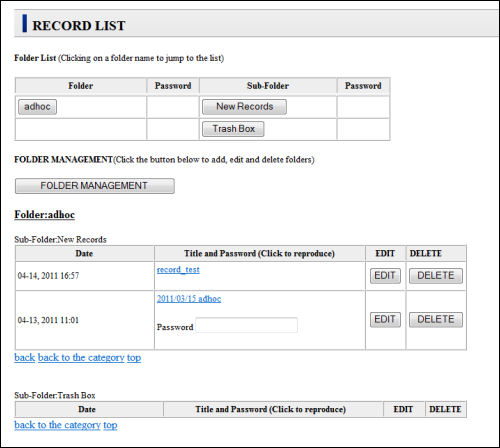
Task: Click the RECORD LIST page title
Action: tap(79, 26)
